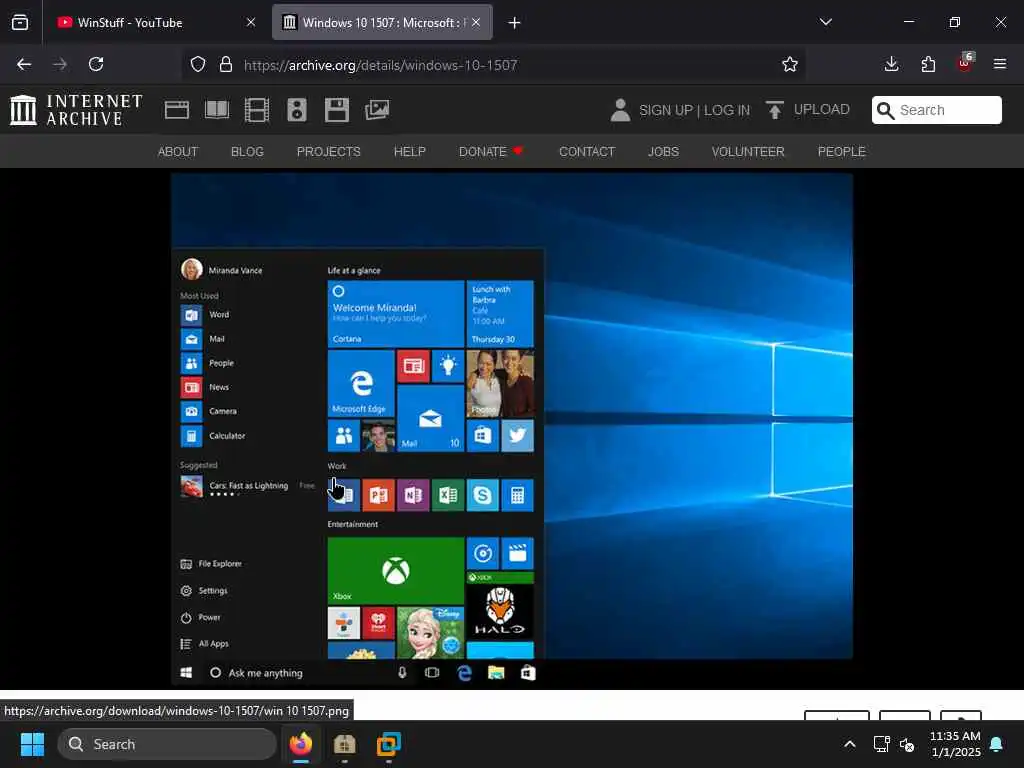Open the Web (Wayback) archive icon
The image size is (1024, 768).
point(177,110)
